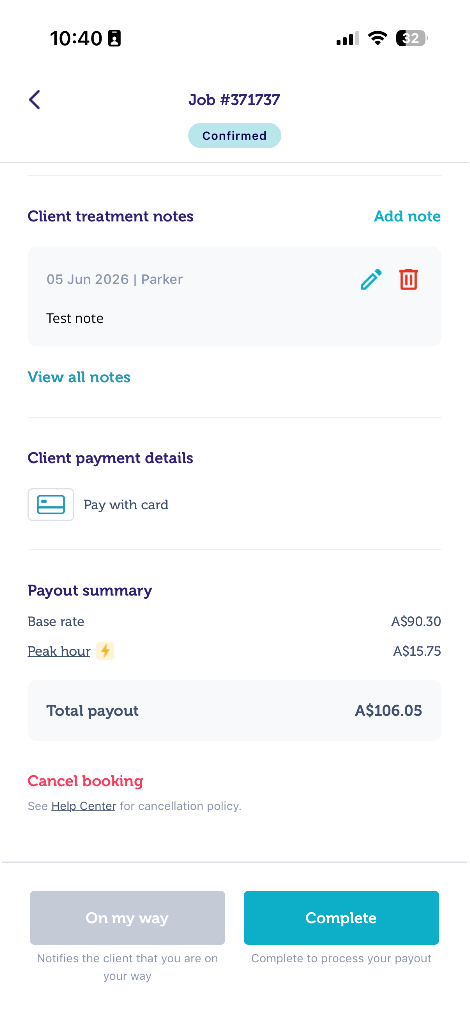Screen dimensions: 470x1024
Task: Click the Complete button
Action: pos(341,918)
